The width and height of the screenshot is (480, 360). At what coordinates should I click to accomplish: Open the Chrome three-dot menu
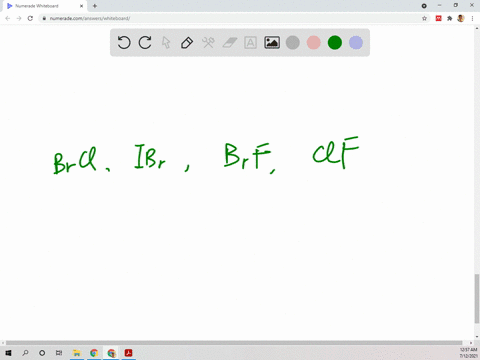[472, 18]
